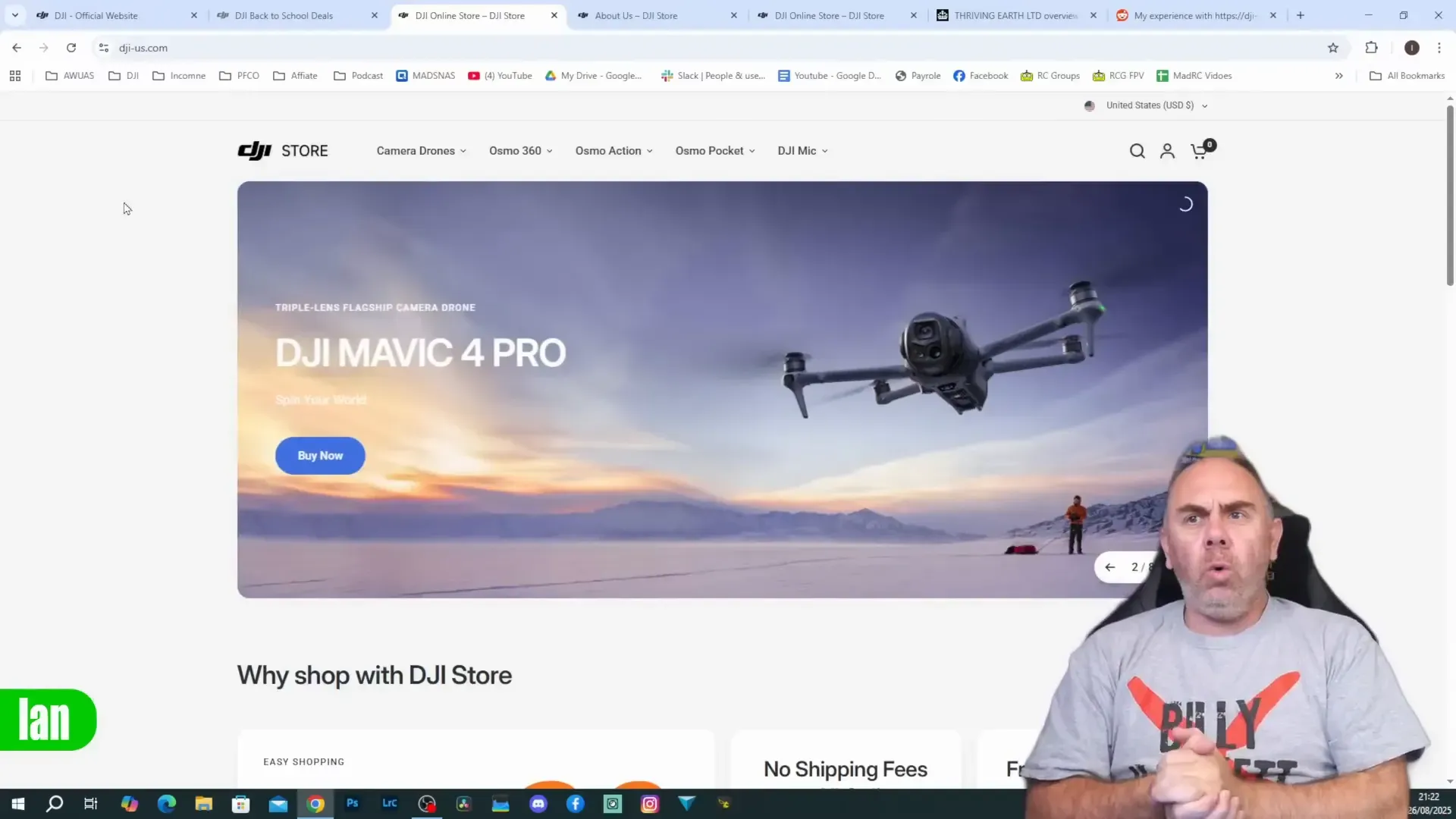Open Facebook app from the taskbar
The image size is (1456, 819).
576,804
